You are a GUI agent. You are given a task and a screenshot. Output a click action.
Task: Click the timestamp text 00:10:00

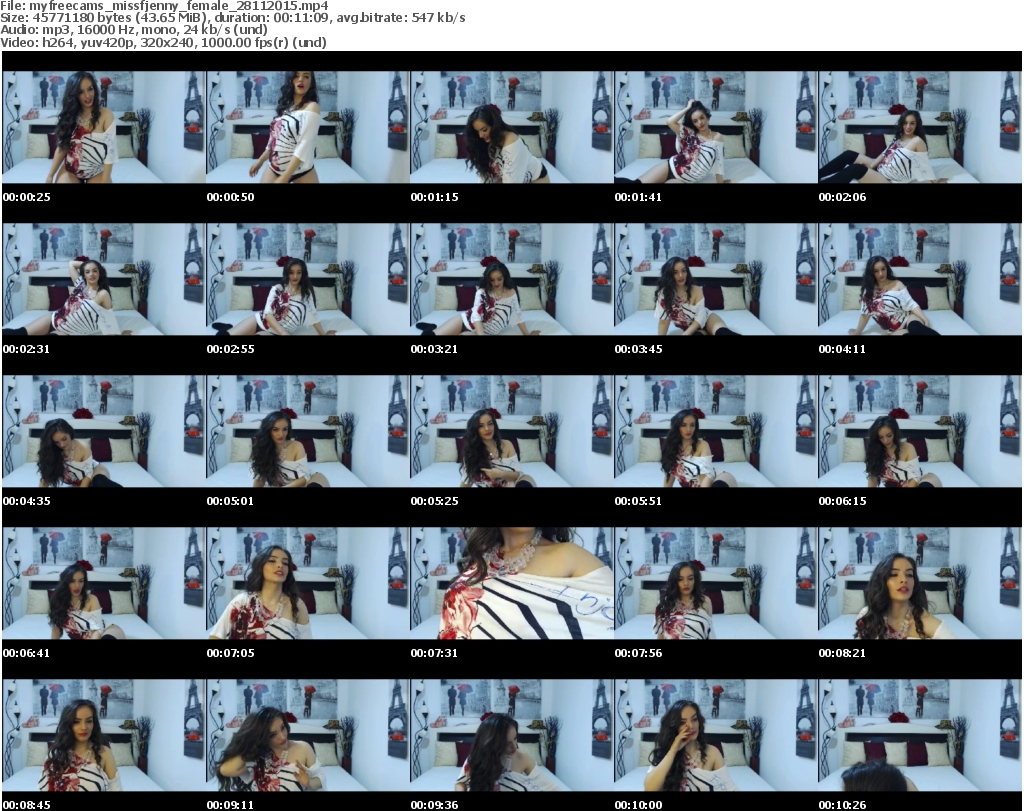click(638, 804)
